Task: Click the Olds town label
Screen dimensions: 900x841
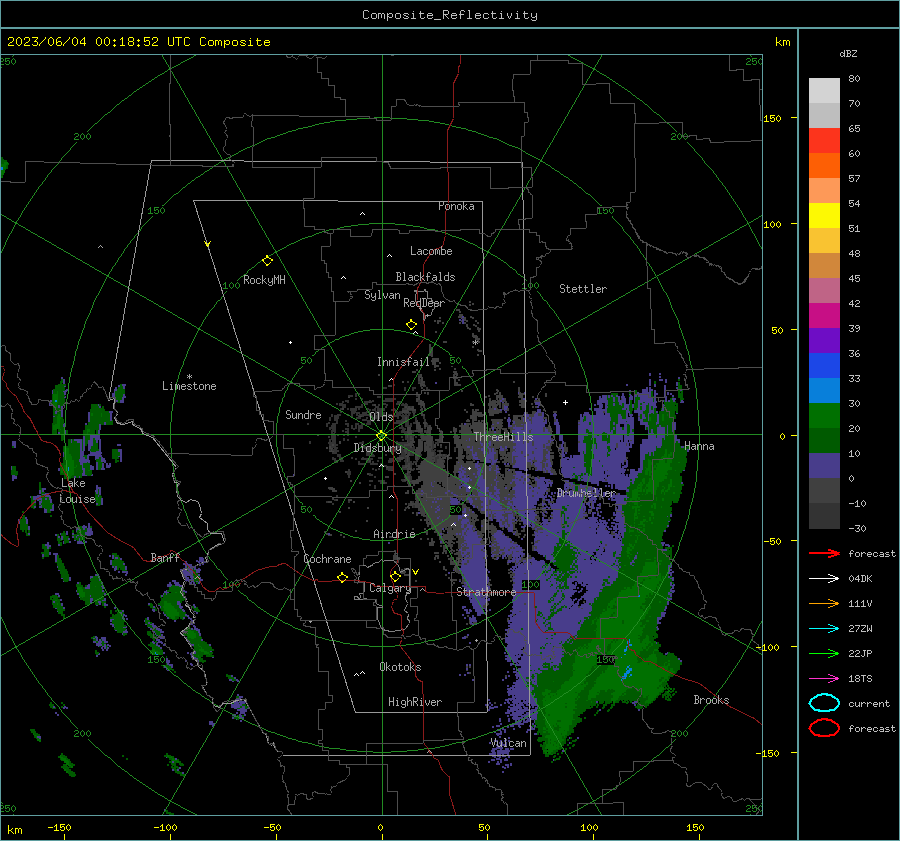Action: tap(381, 417)
